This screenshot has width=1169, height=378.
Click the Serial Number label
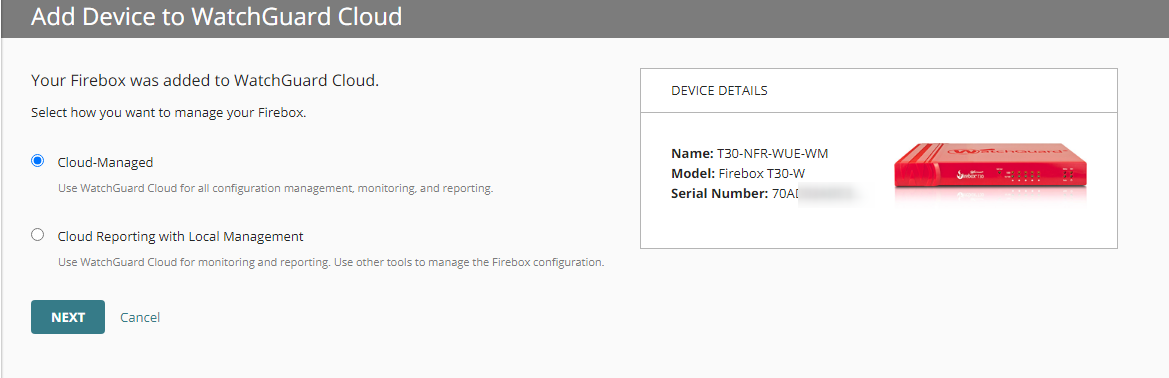pyautogui.click(x=719, y=194)
